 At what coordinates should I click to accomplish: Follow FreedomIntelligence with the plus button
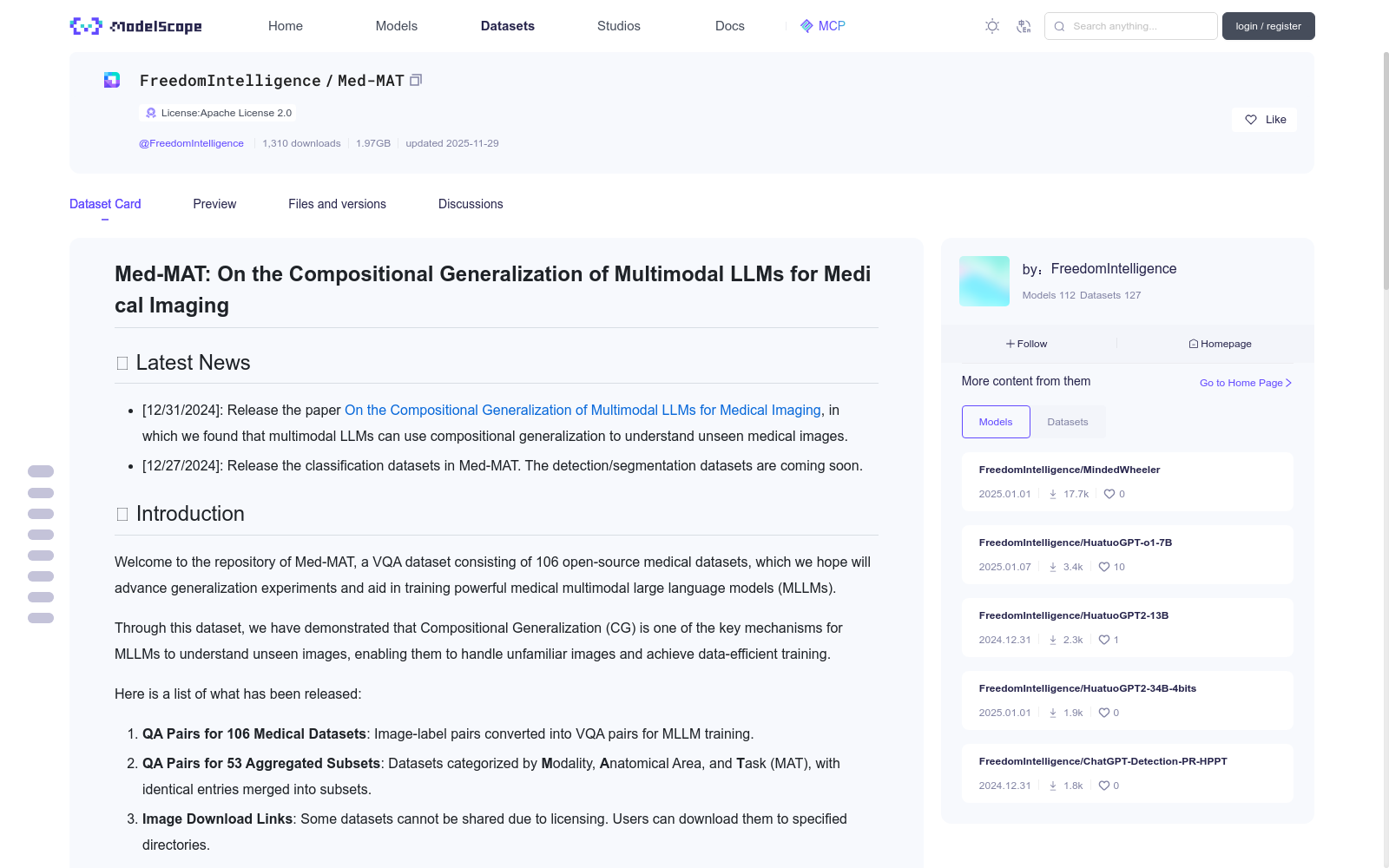coord(1027,344)
